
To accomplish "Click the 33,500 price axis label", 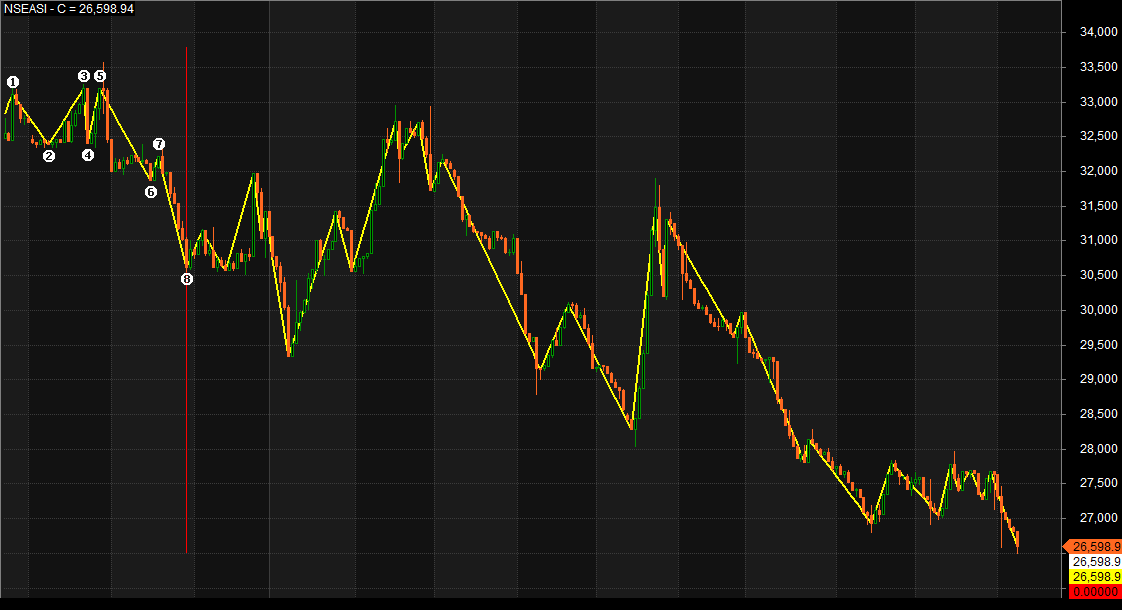I will pos(1098,67).
